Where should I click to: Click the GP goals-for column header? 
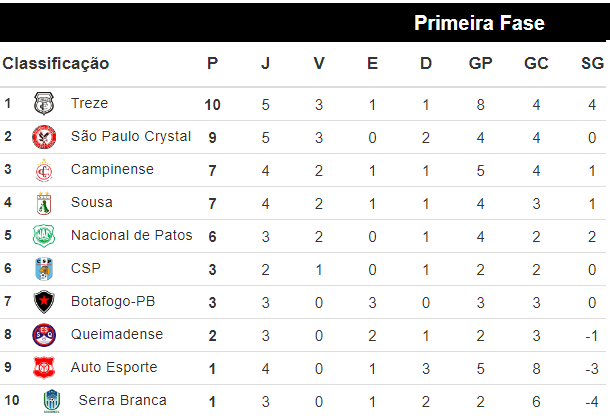click(x=480, y=63)
